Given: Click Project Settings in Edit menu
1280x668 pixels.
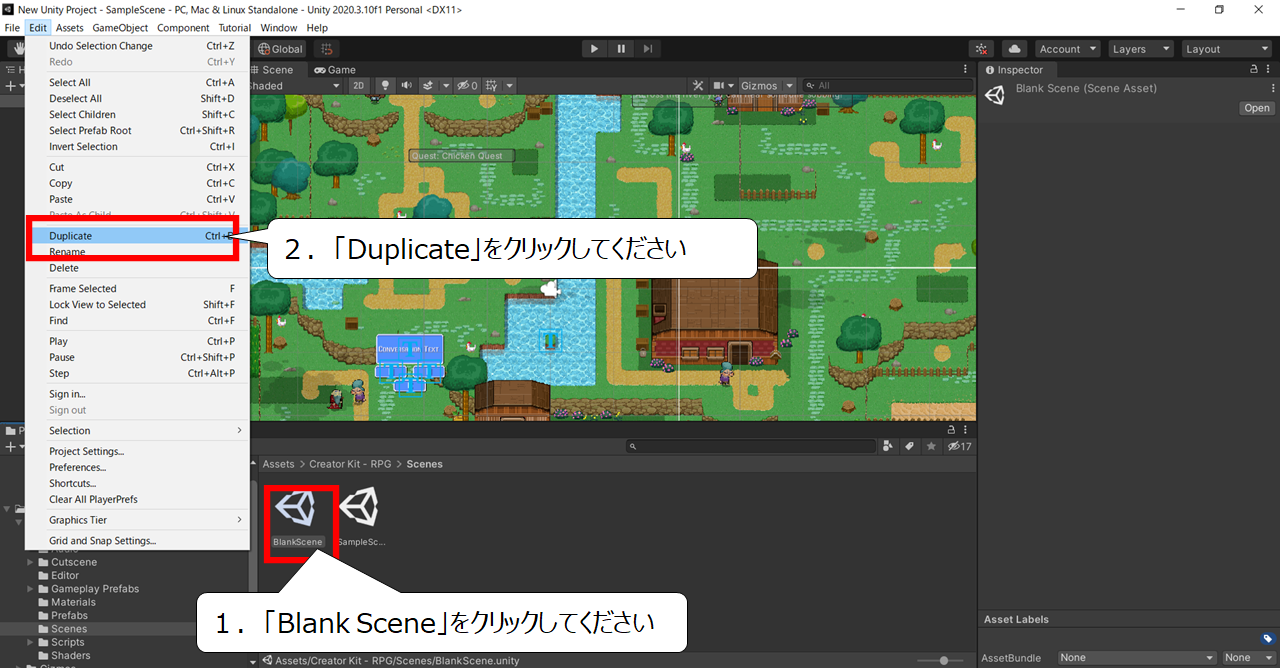Looking at the screenshot, I should tap(137, 452).
